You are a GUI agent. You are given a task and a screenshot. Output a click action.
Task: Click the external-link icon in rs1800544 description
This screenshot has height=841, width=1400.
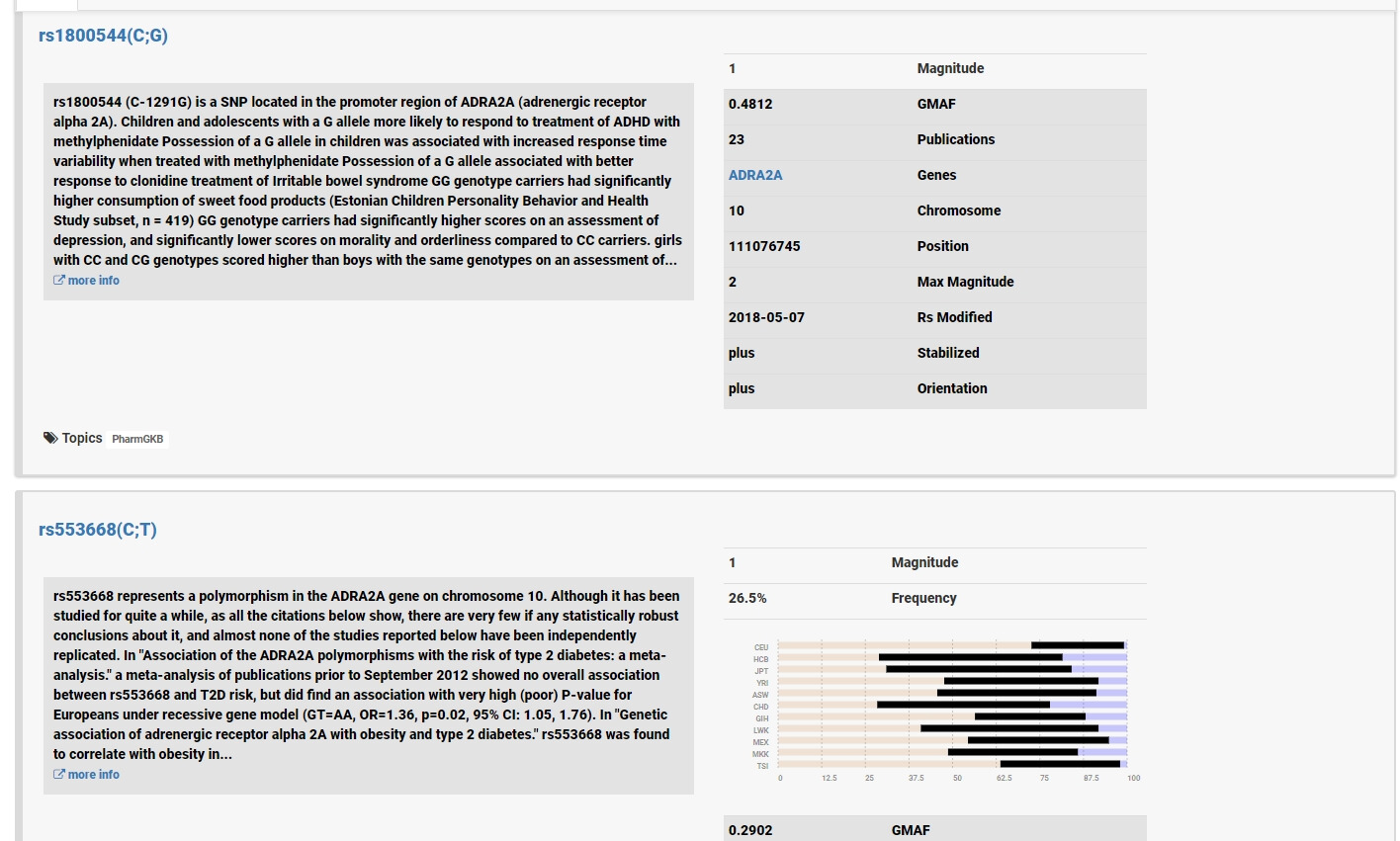(x=59, y=281)
